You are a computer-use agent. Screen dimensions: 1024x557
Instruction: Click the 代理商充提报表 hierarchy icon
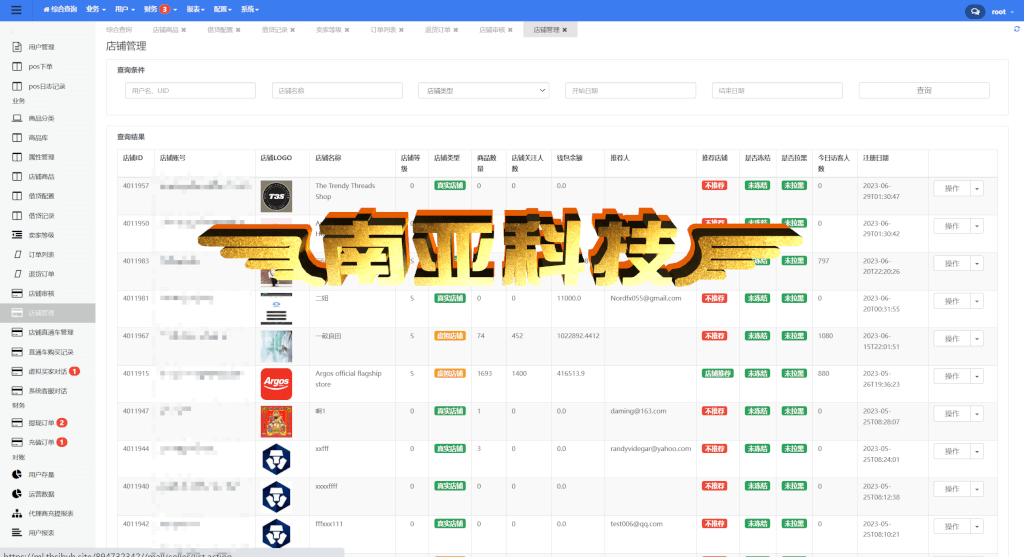(17, 513)
